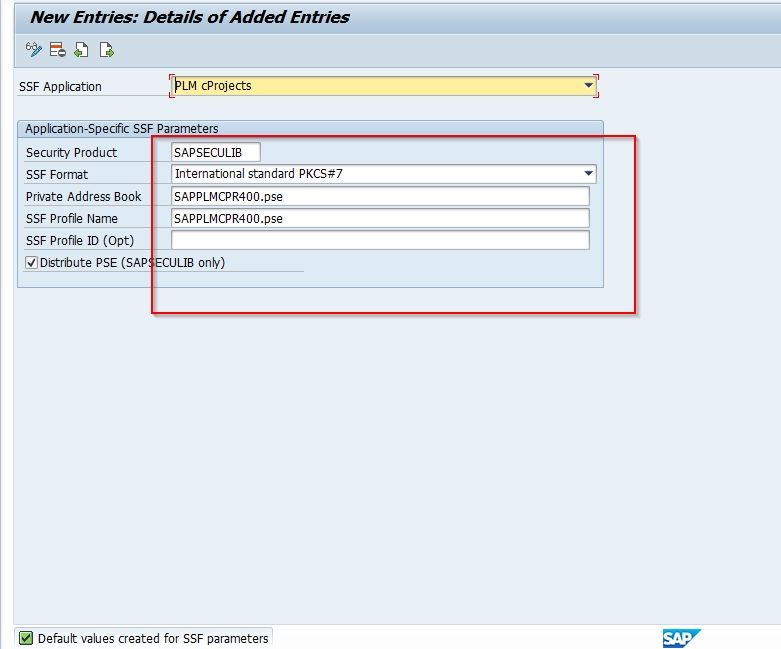The image size is (781, 649).
Task: Click the Security Product field label
Action: coord(71,152)
